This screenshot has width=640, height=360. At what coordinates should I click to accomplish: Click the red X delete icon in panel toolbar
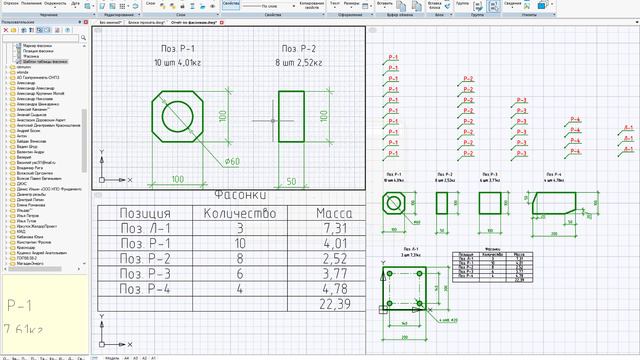click(x=6, y=30)
